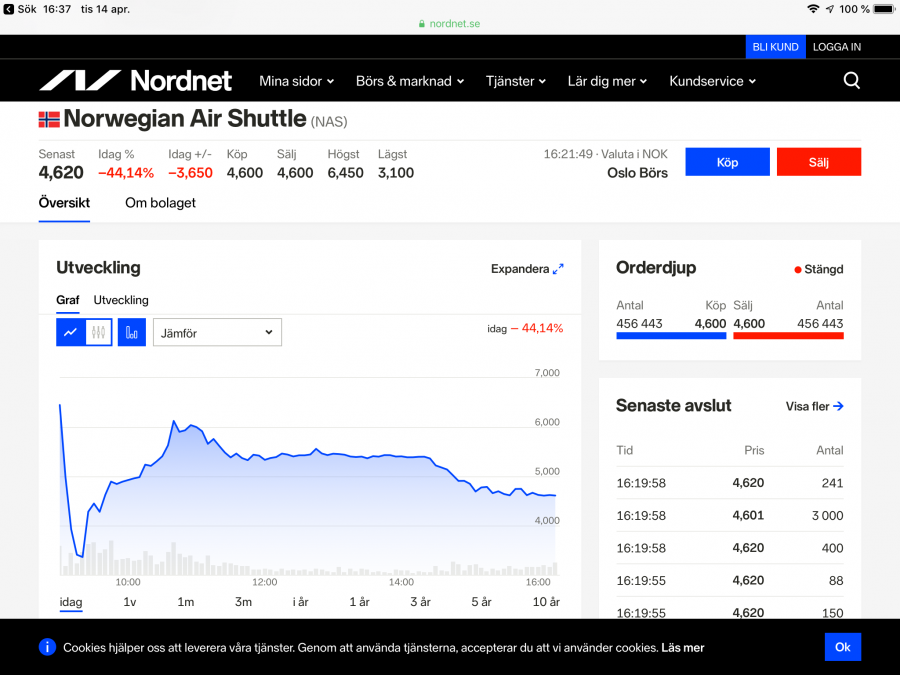This screenshot has width=900, height=675.
Task: Open search with the magnifier icon
Action: (x=851, y=81)
